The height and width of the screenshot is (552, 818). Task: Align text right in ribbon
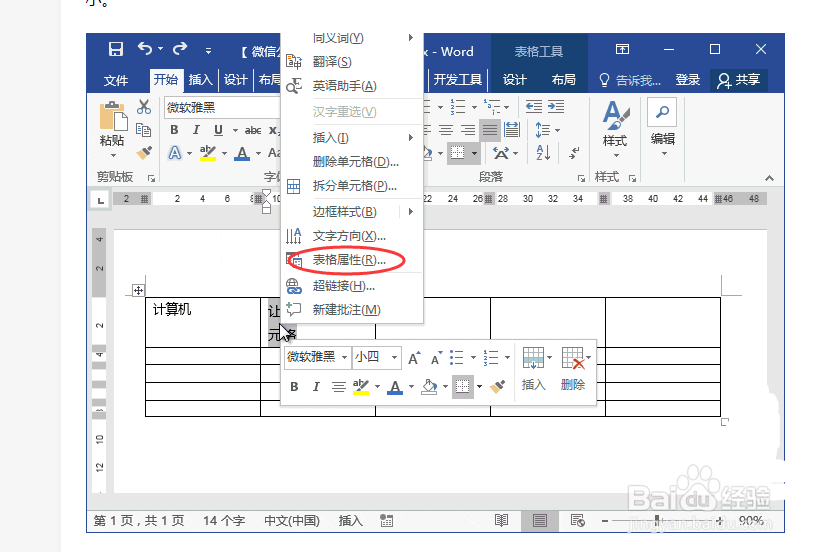tap(467, 130)
